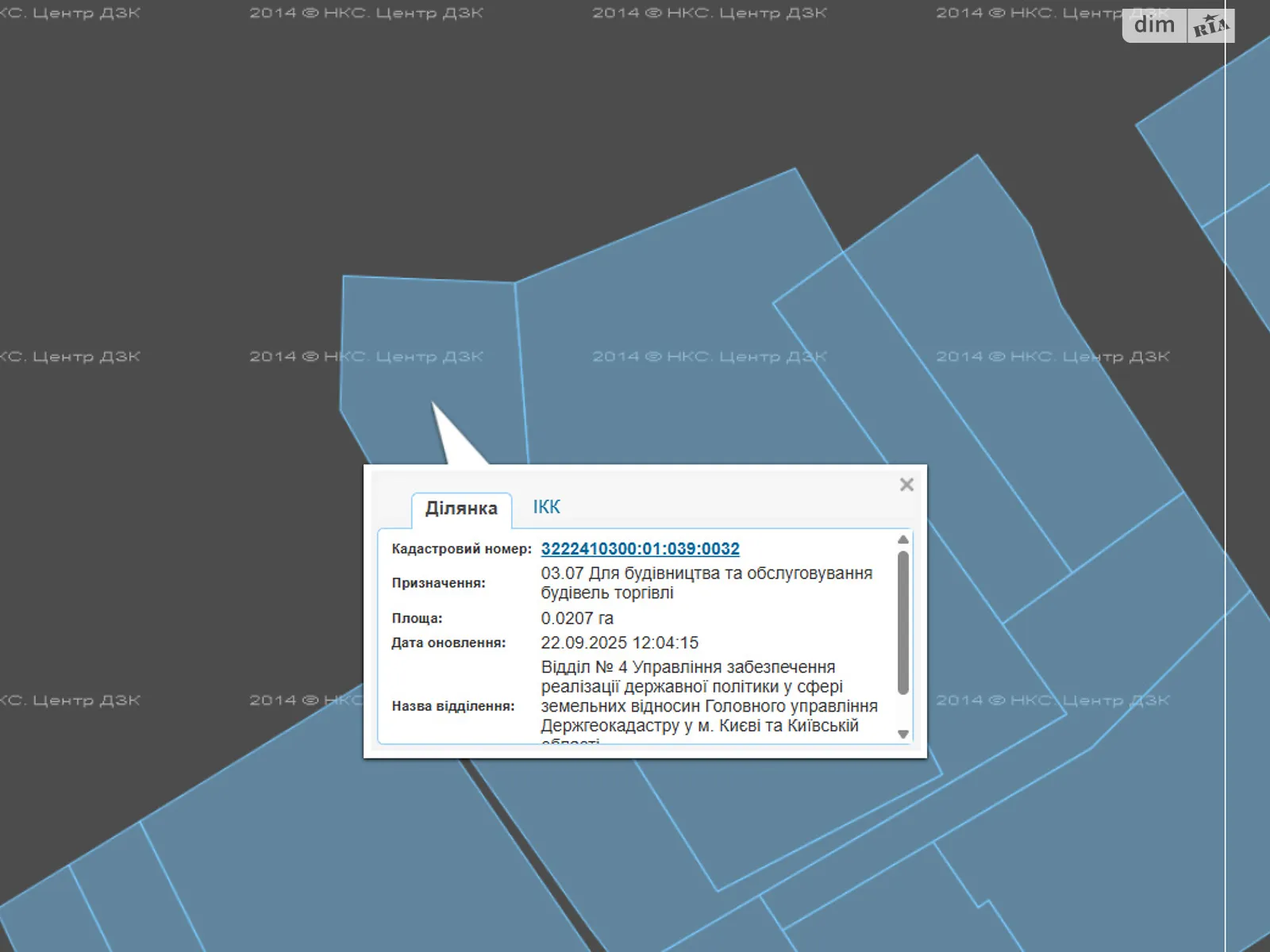1270x952 pixels.
Task: Click the dim logo text in watermark
Action: (x=1154, y=25)
